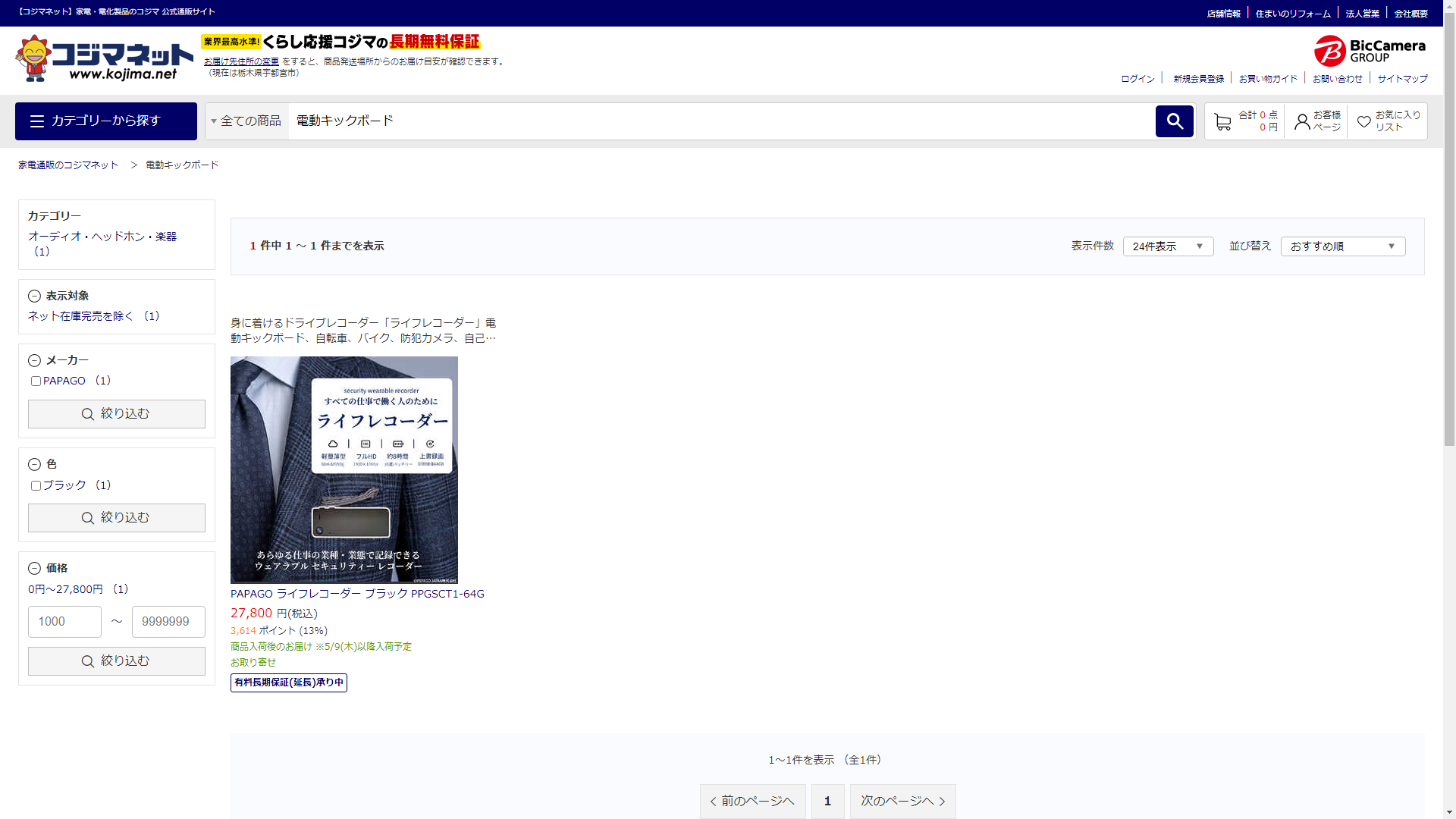
Task: Click the ライフレコーダー product thumbnail image
Action: click(344, 470)
